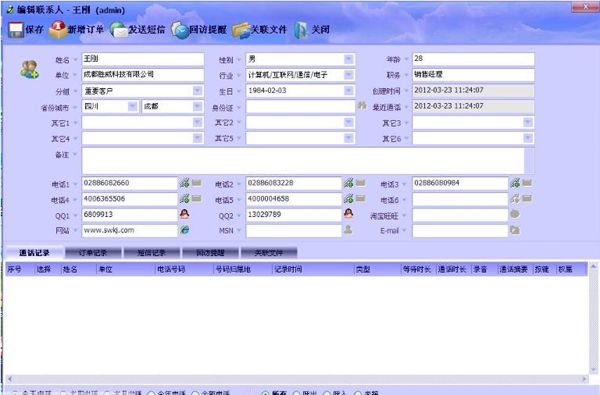The height and width of the screenshot is (395, 600).
Task: Switch to the 回访提醒 tab
Action: click(x=210, y=253)
